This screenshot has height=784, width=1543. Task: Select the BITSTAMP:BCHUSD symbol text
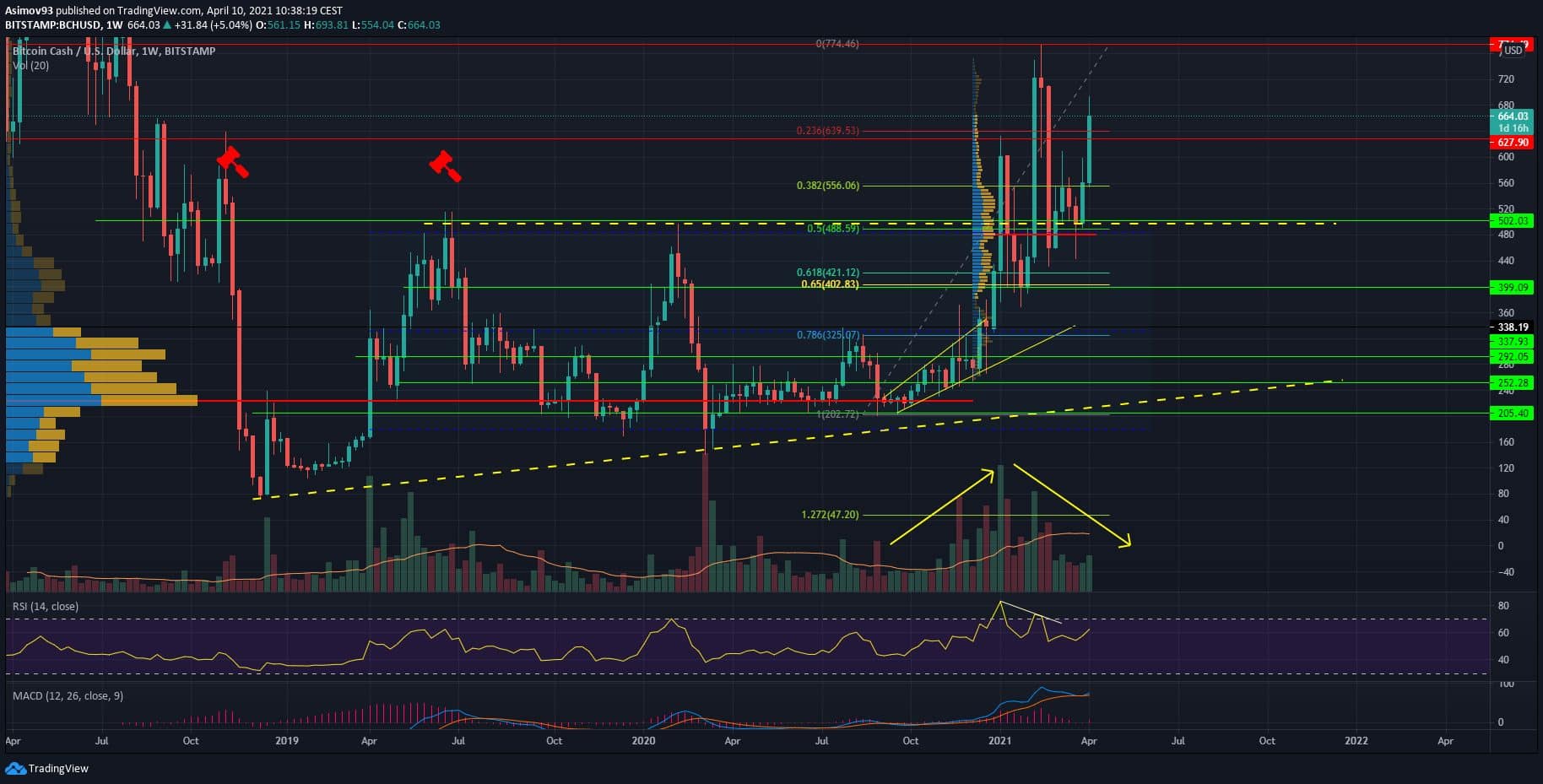pyautogui.click(x=52, y=25)
